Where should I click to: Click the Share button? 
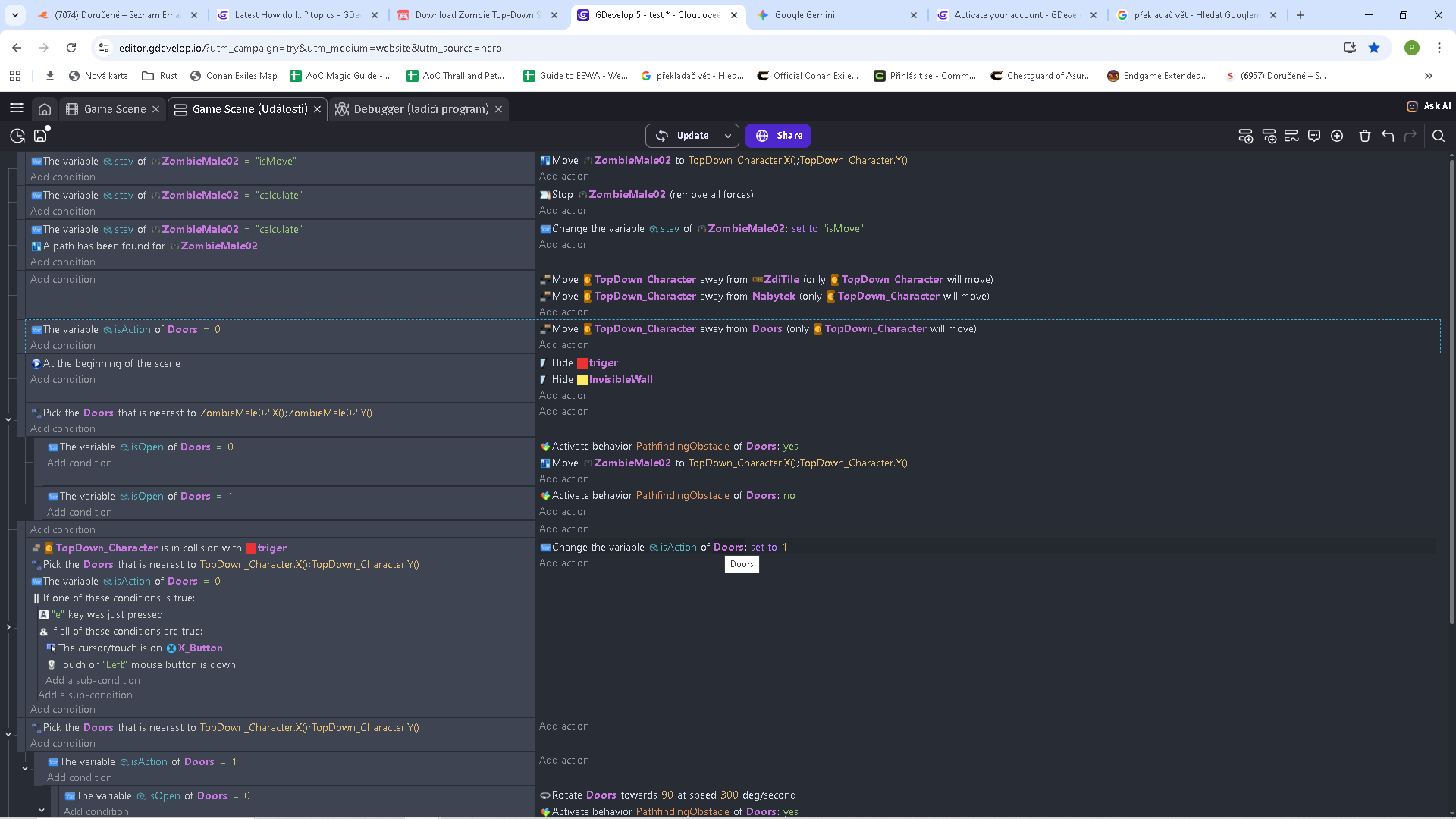click(x=778, y=136)
